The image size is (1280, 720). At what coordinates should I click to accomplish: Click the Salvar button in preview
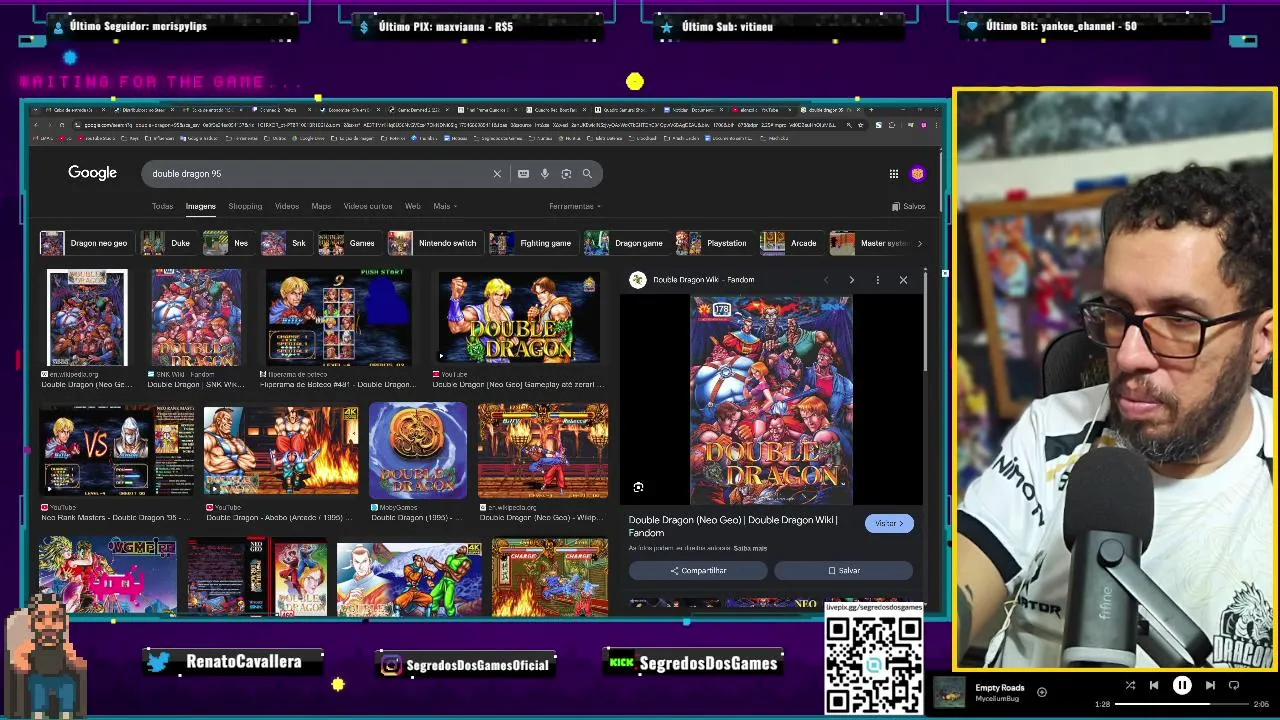click(843, 571)
